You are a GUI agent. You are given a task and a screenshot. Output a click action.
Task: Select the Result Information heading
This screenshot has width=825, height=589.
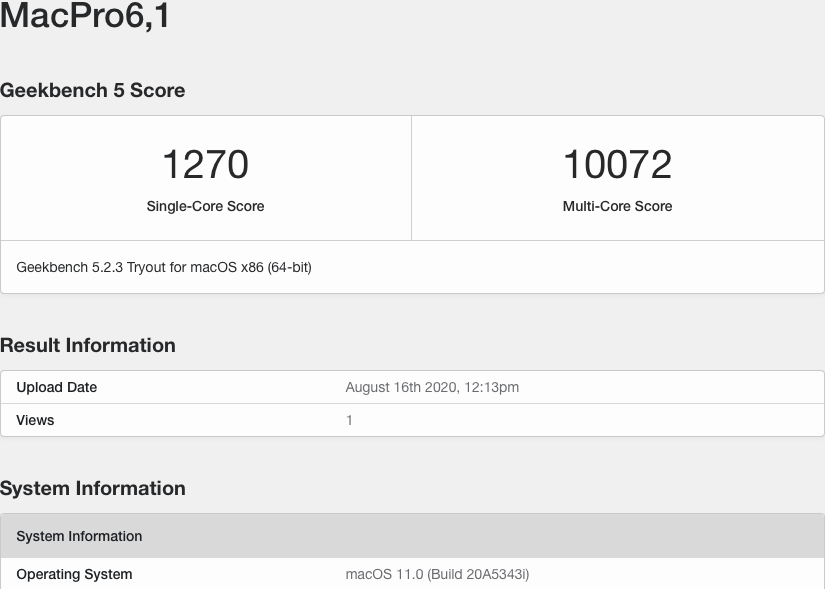[88, 345]
